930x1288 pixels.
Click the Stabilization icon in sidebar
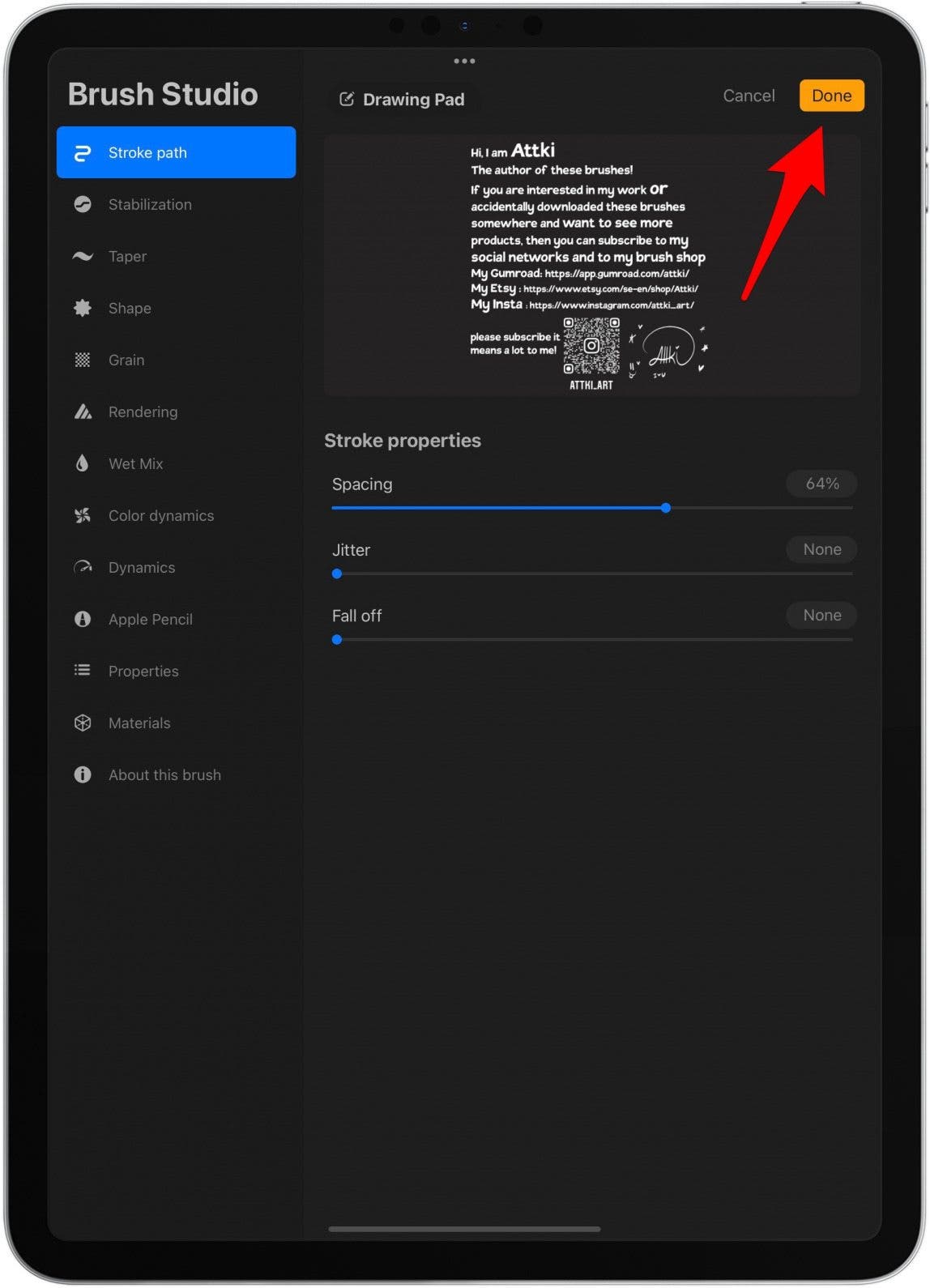click(x=83, y=204)
